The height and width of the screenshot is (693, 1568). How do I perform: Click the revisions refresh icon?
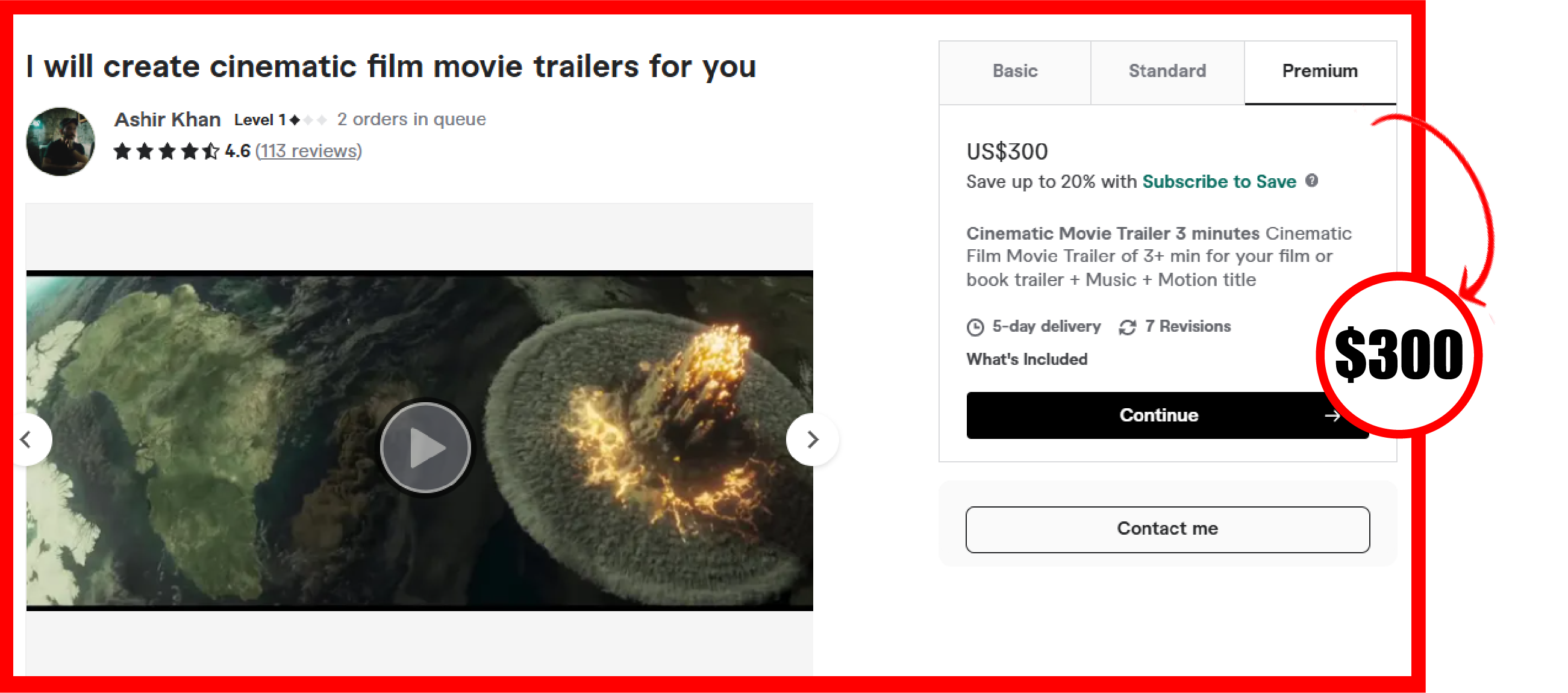click(1127, 328)
